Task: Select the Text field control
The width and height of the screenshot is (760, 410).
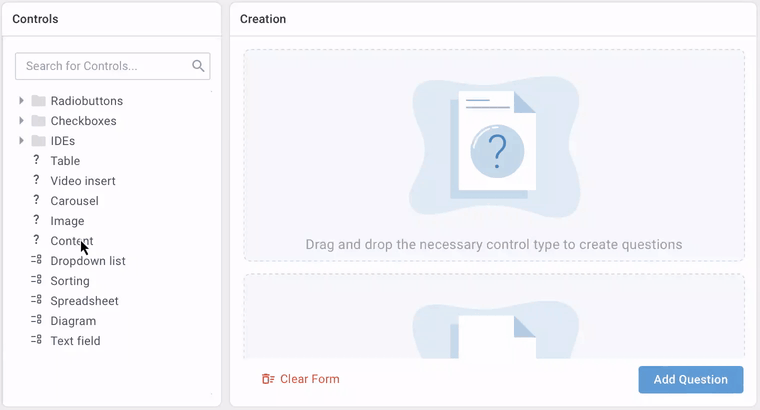Action: (x=75, y=341)
